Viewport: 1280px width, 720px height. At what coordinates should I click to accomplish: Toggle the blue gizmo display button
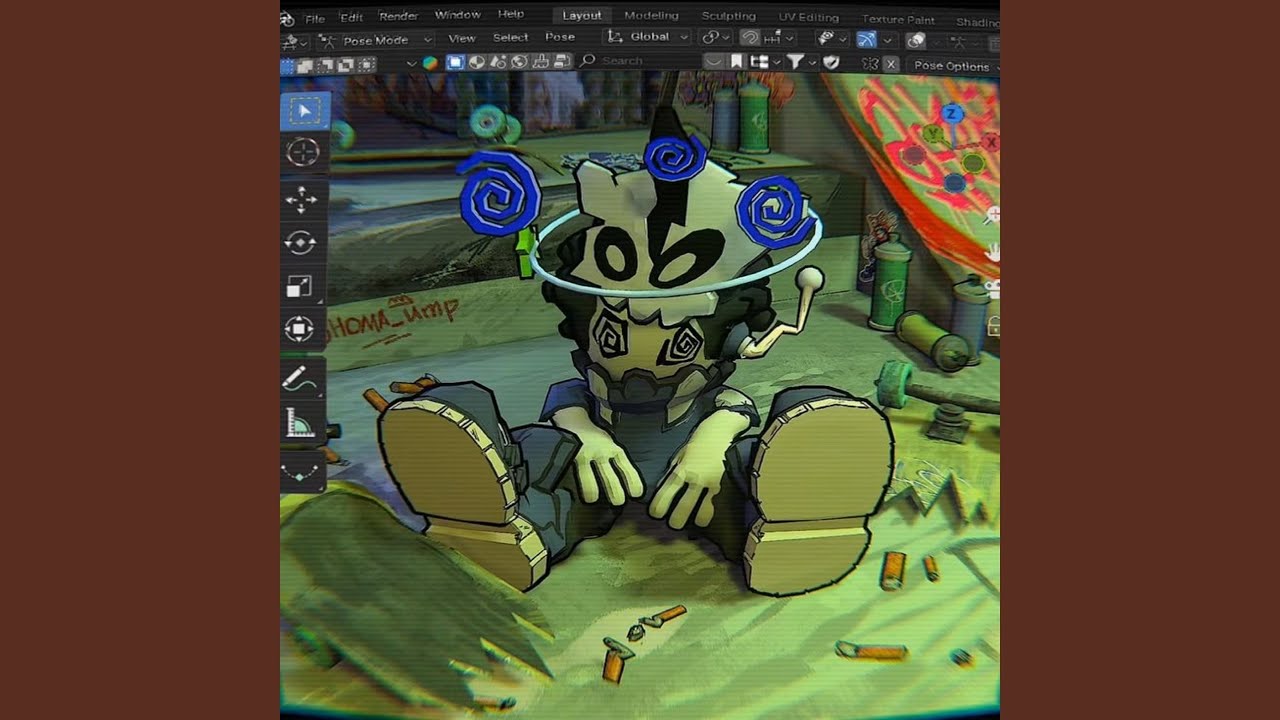coord(866,39)
